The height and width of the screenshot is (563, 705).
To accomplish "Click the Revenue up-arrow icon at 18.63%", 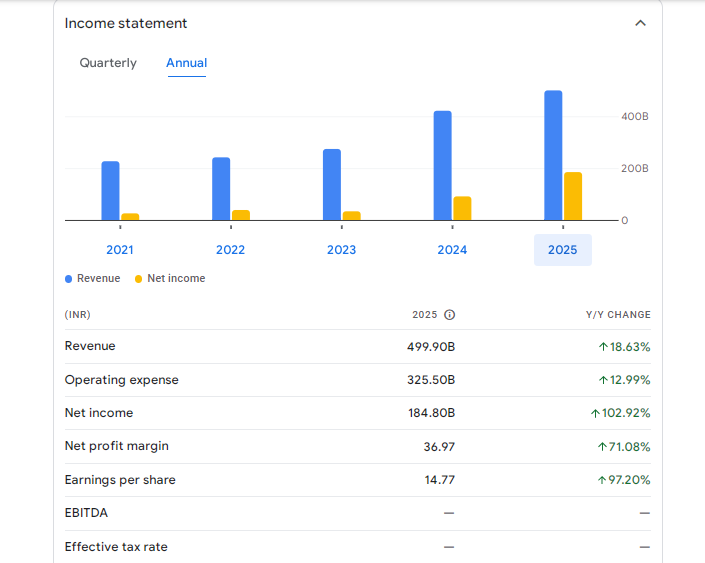I will coord(603,347).
